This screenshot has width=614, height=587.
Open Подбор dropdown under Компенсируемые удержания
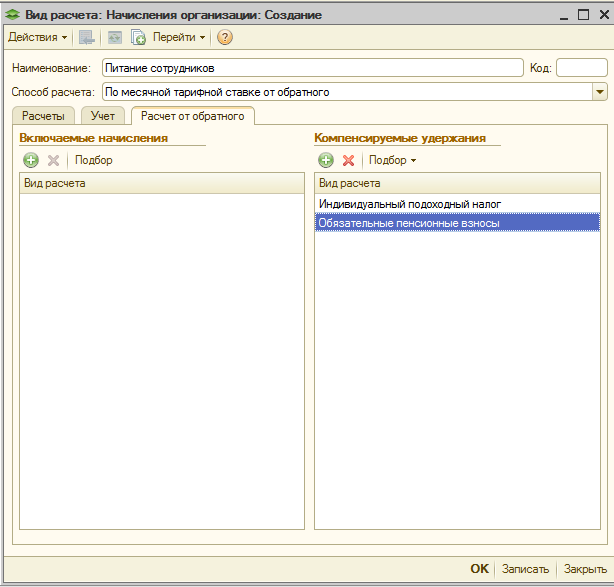[392, 160]
